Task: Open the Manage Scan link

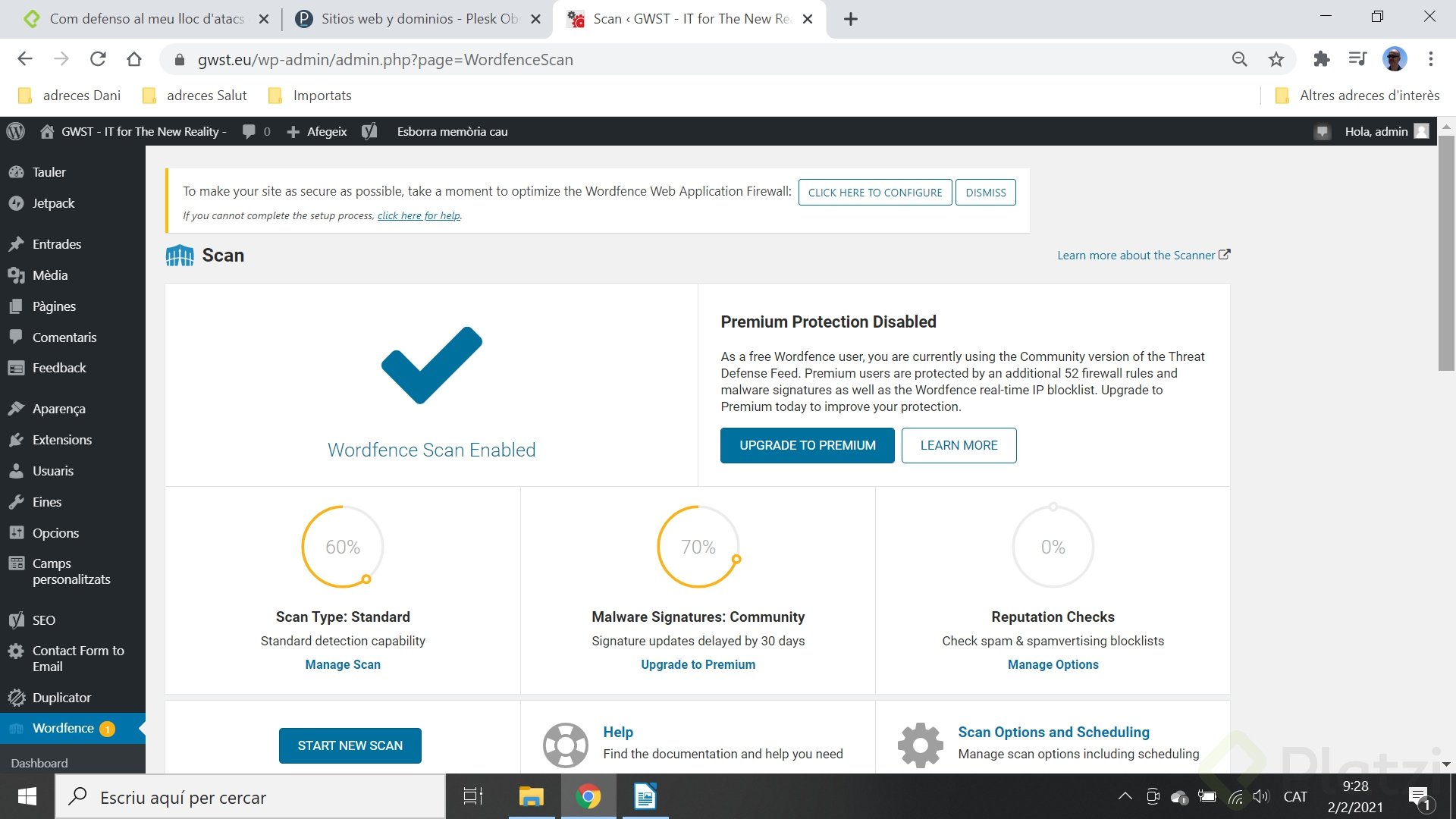Action: (x=343, y=664)
